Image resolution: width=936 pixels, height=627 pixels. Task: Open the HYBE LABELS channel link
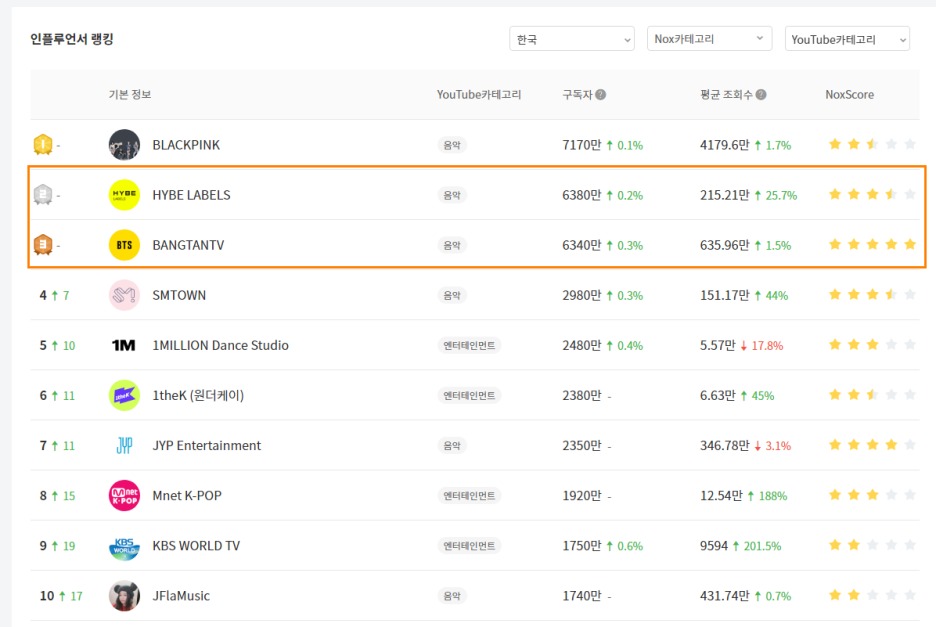(x=191, y=195)
